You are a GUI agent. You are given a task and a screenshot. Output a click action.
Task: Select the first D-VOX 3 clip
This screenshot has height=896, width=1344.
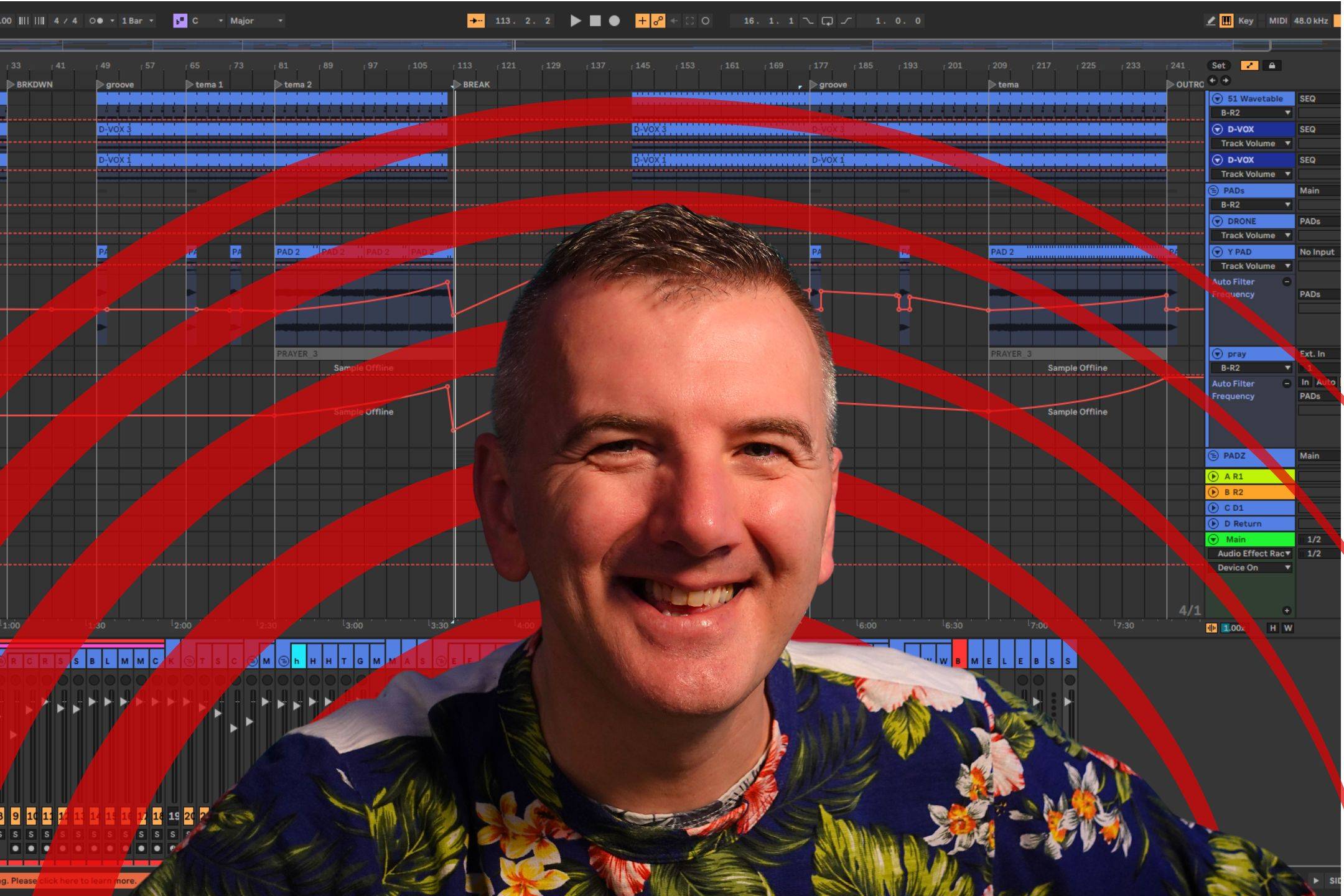[272, 129]
